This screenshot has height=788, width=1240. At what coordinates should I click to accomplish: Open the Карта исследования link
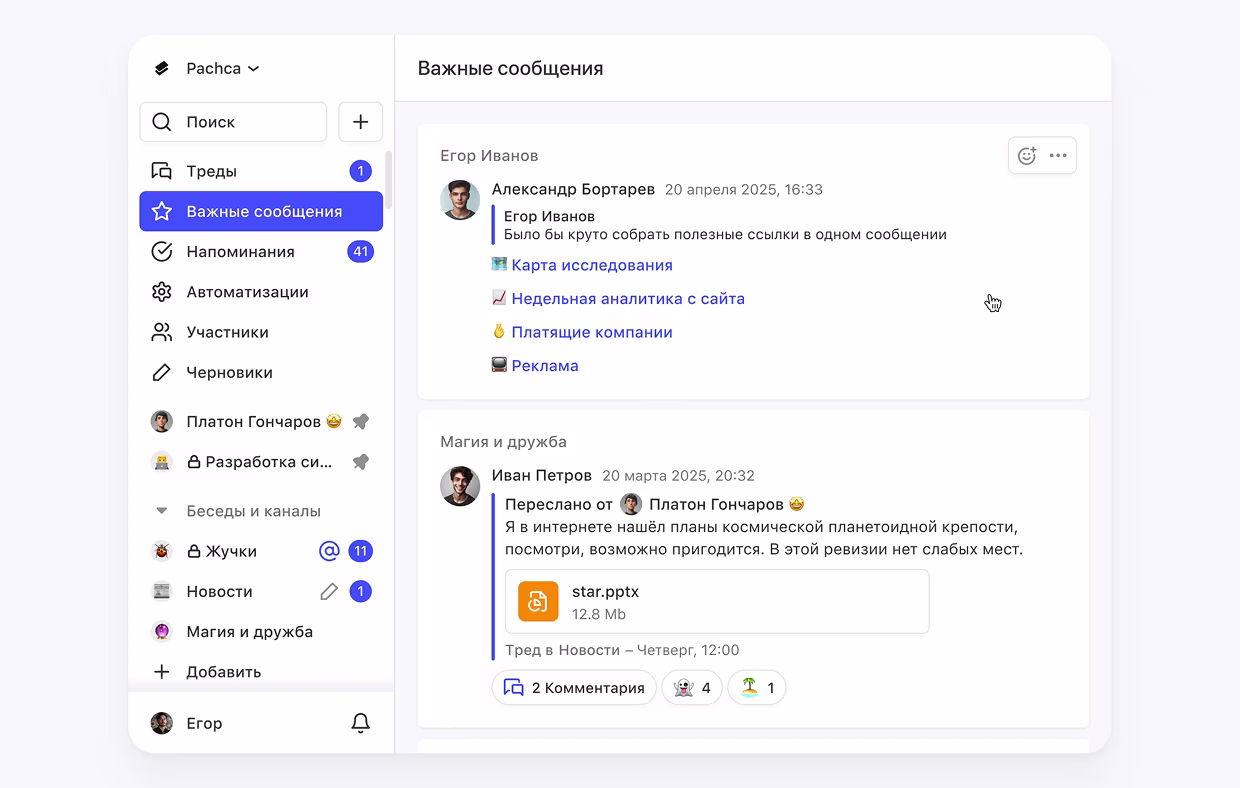[x=591, y=266]
